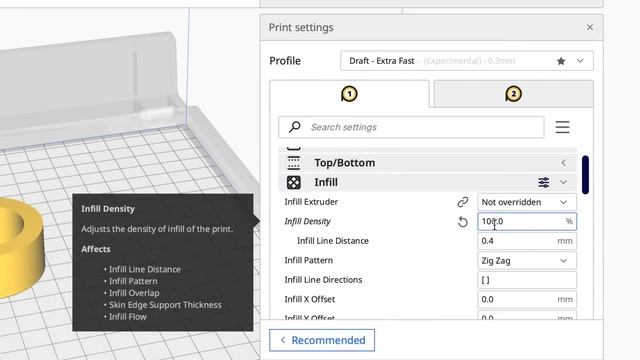640x360 pixels.
Task: Click the Top/Bottom category icon
Action: click(x=293, y=163)
